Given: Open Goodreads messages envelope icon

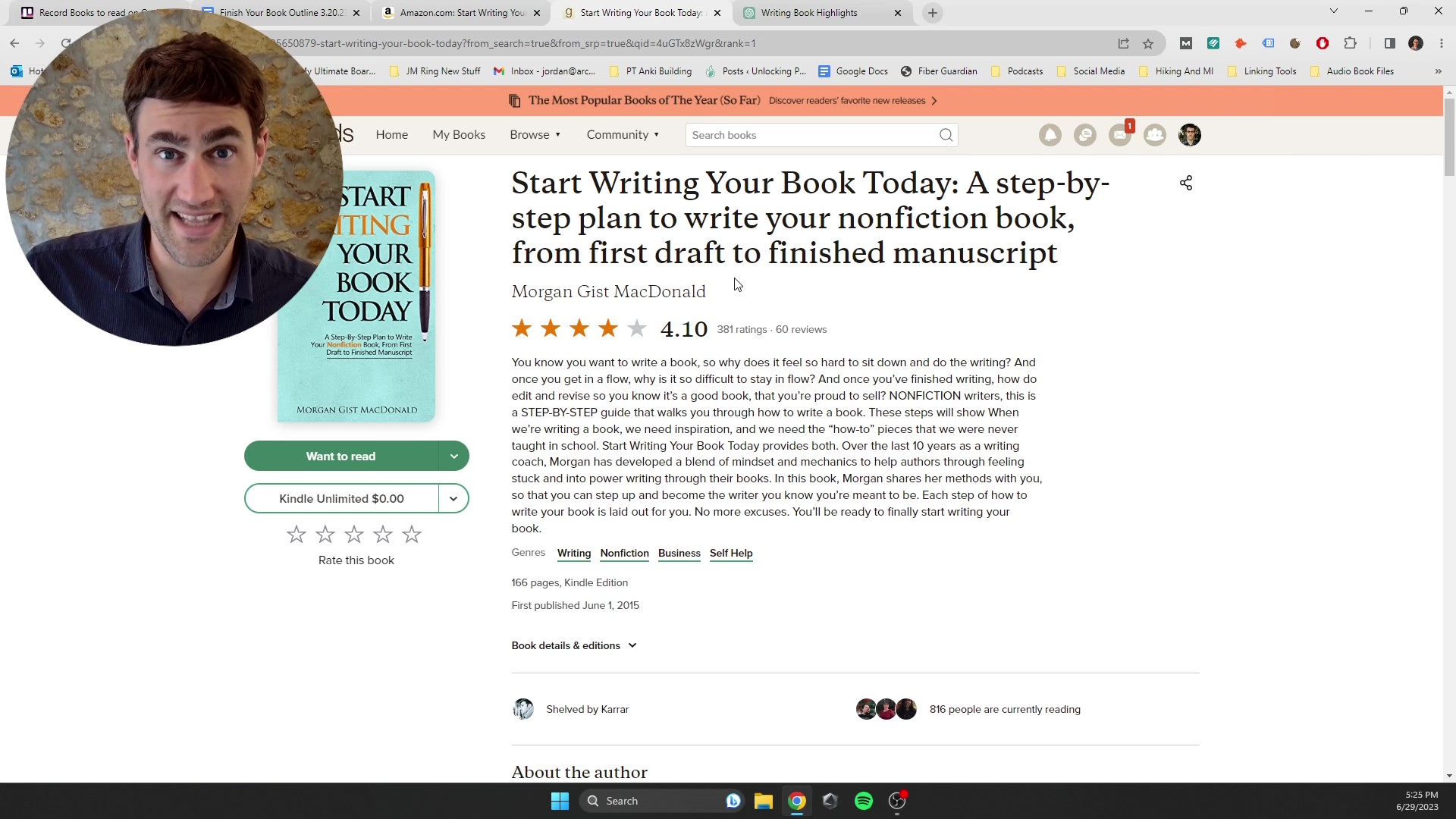Looking at the screenshot, I should tap(1119, 135).
